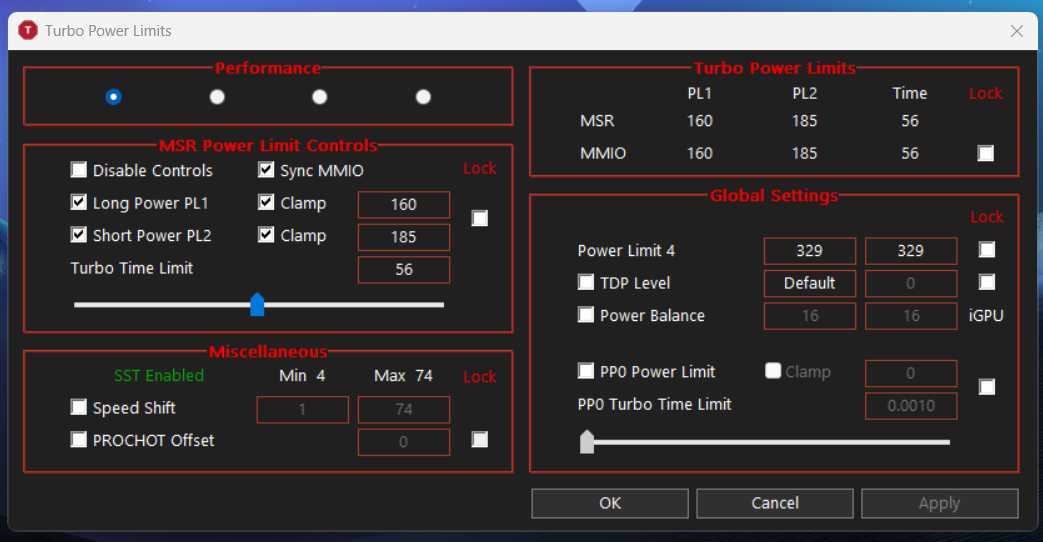1043x542 pixels.
Task: Toggle the Short Power PL2 checkbox
Action: (x=79, y=236)
